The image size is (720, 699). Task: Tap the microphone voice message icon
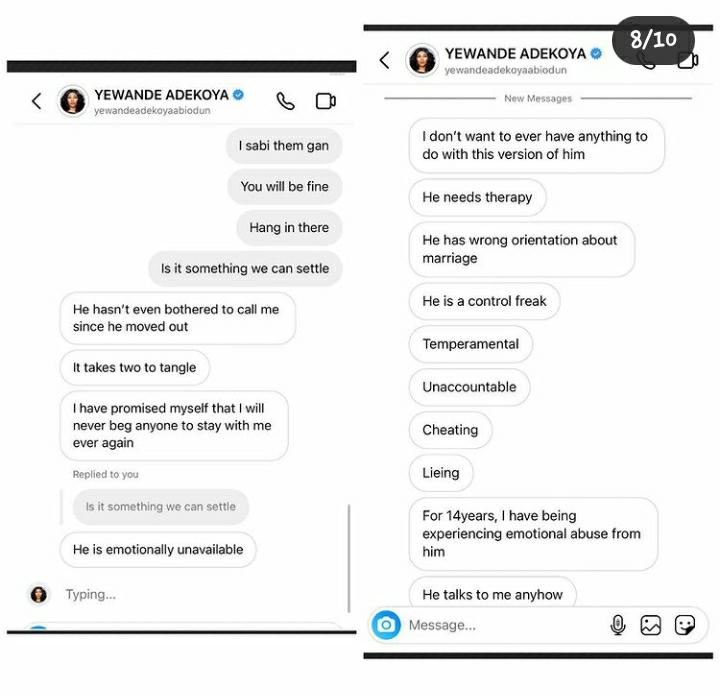pos(618,625)
